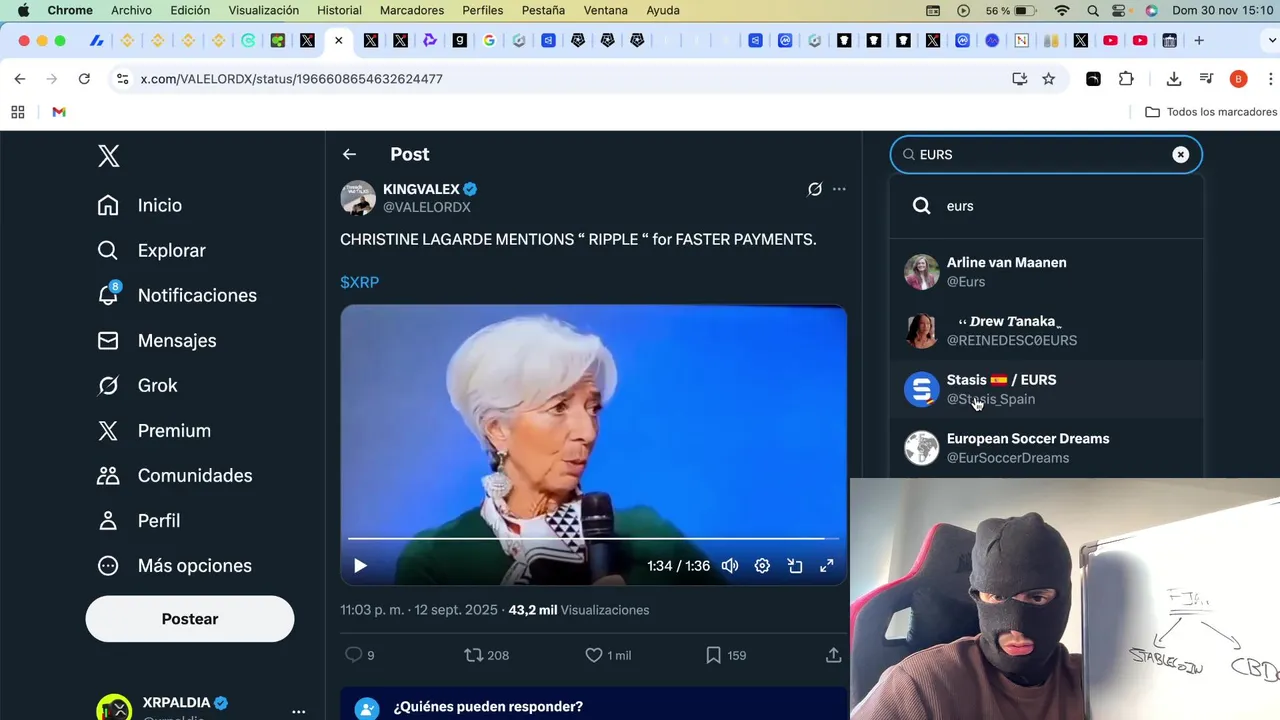
Task: Click the address bar URL
Action: (291, 79)
